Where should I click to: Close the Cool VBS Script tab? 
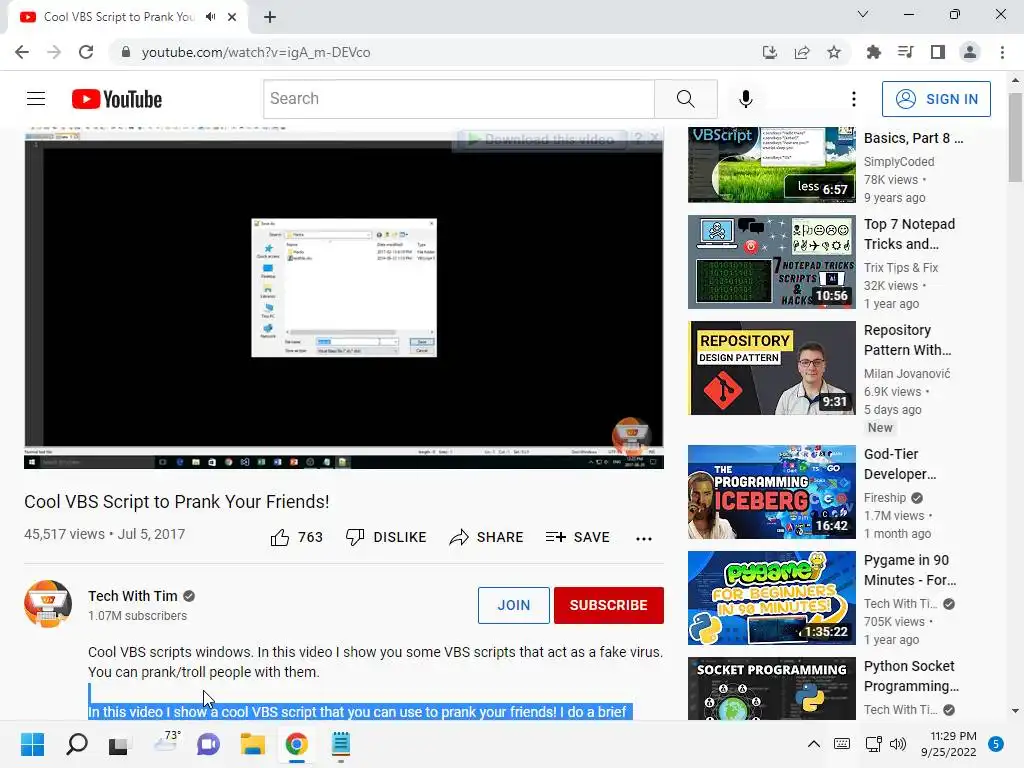click(232, 17)
